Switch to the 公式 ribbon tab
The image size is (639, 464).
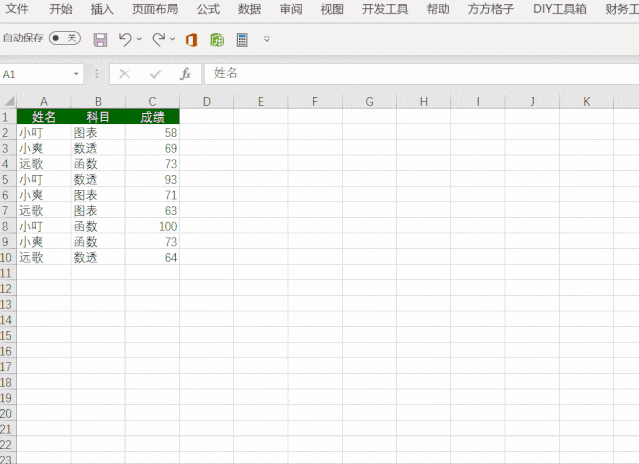[x=208, y=10]
